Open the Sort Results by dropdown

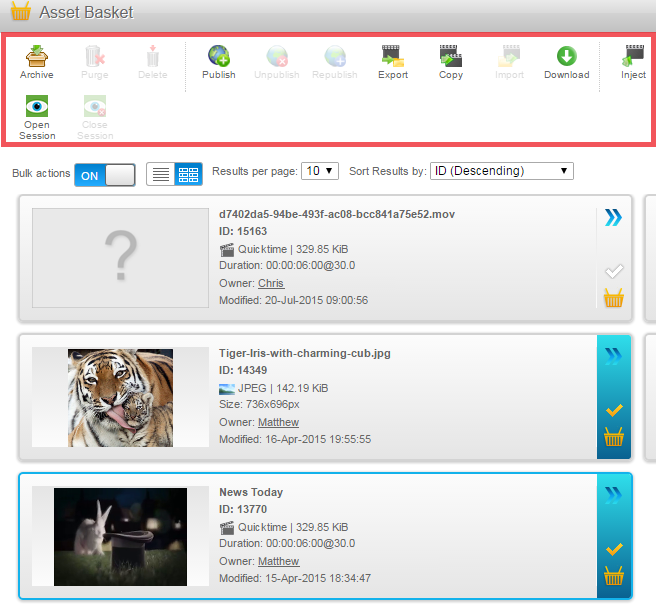pos(501,171)
